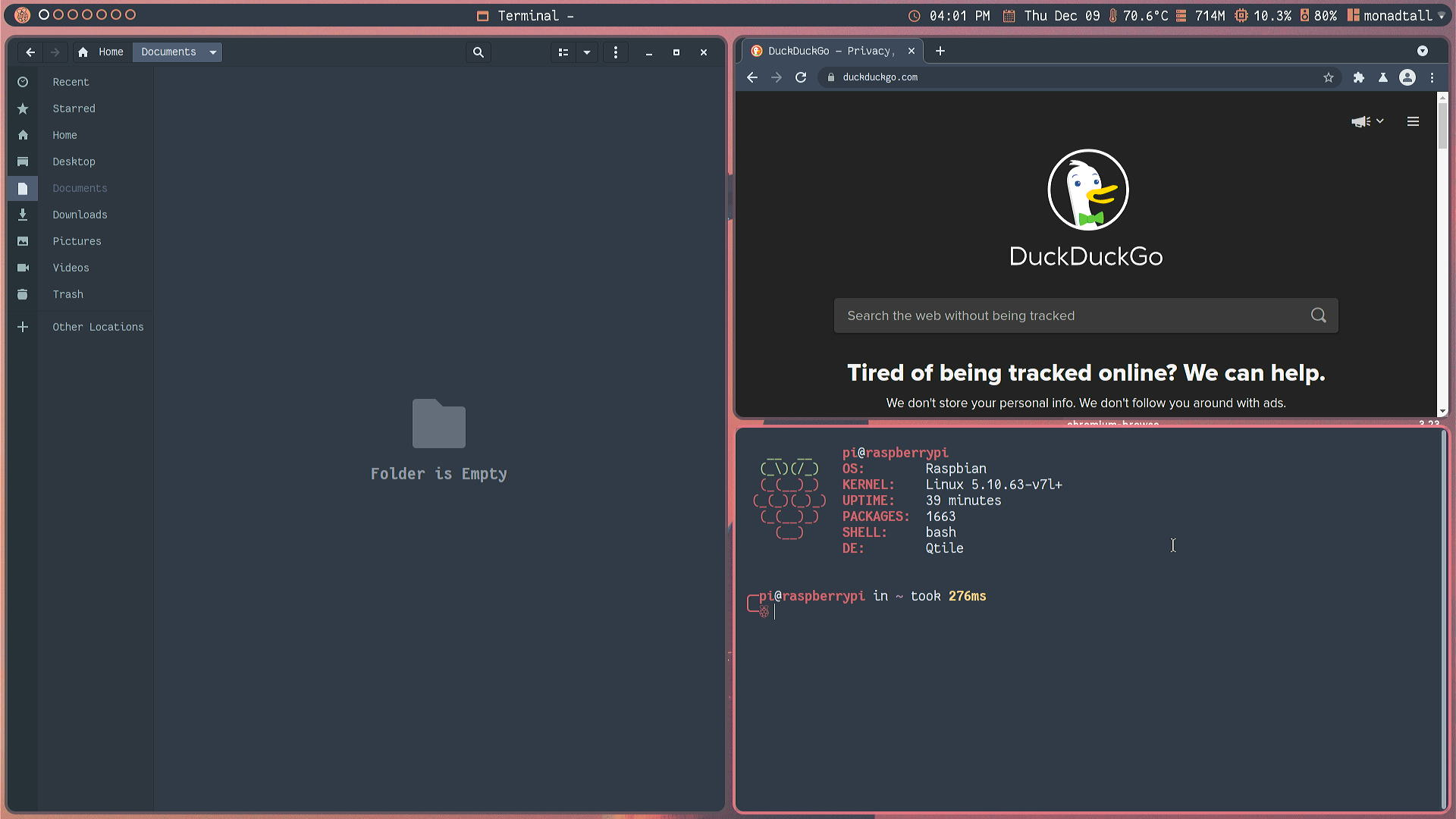Viewport: 1456px width, 819px height.
Task: Select Downloads in the sidebar
Action: (x=80, y=215)
